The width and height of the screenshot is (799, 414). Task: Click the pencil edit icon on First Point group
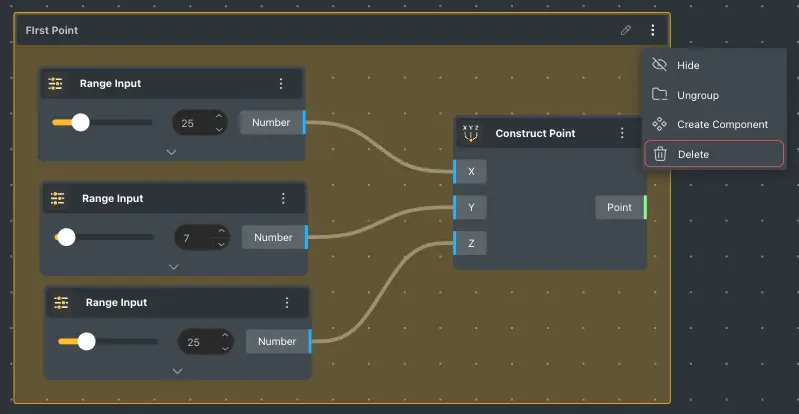[x=626, y=30]
